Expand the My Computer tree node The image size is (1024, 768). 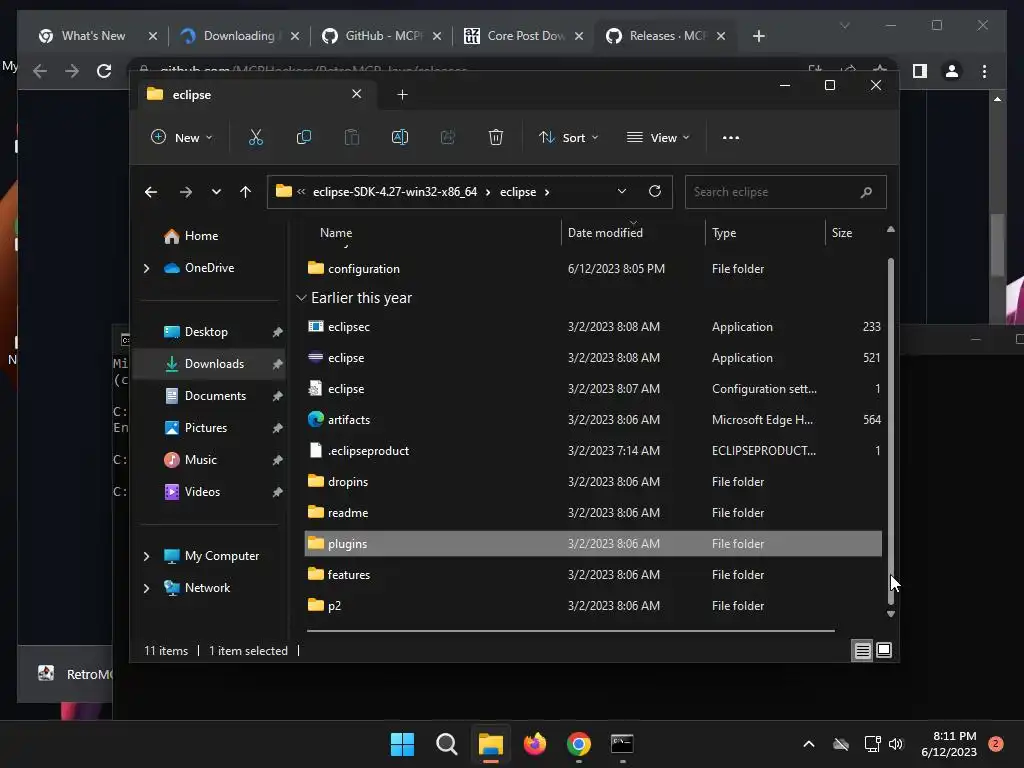click(x=146, y=556)
